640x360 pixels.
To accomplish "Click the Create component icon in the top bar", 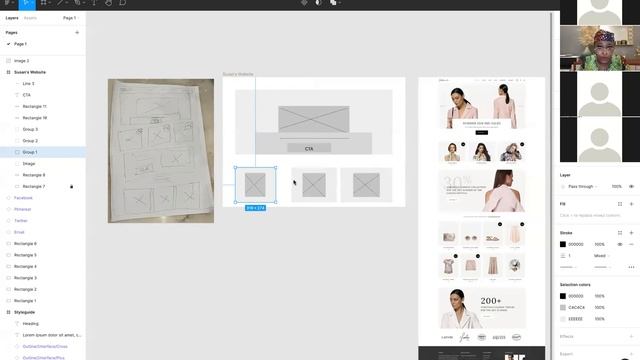I will (304, 3).
